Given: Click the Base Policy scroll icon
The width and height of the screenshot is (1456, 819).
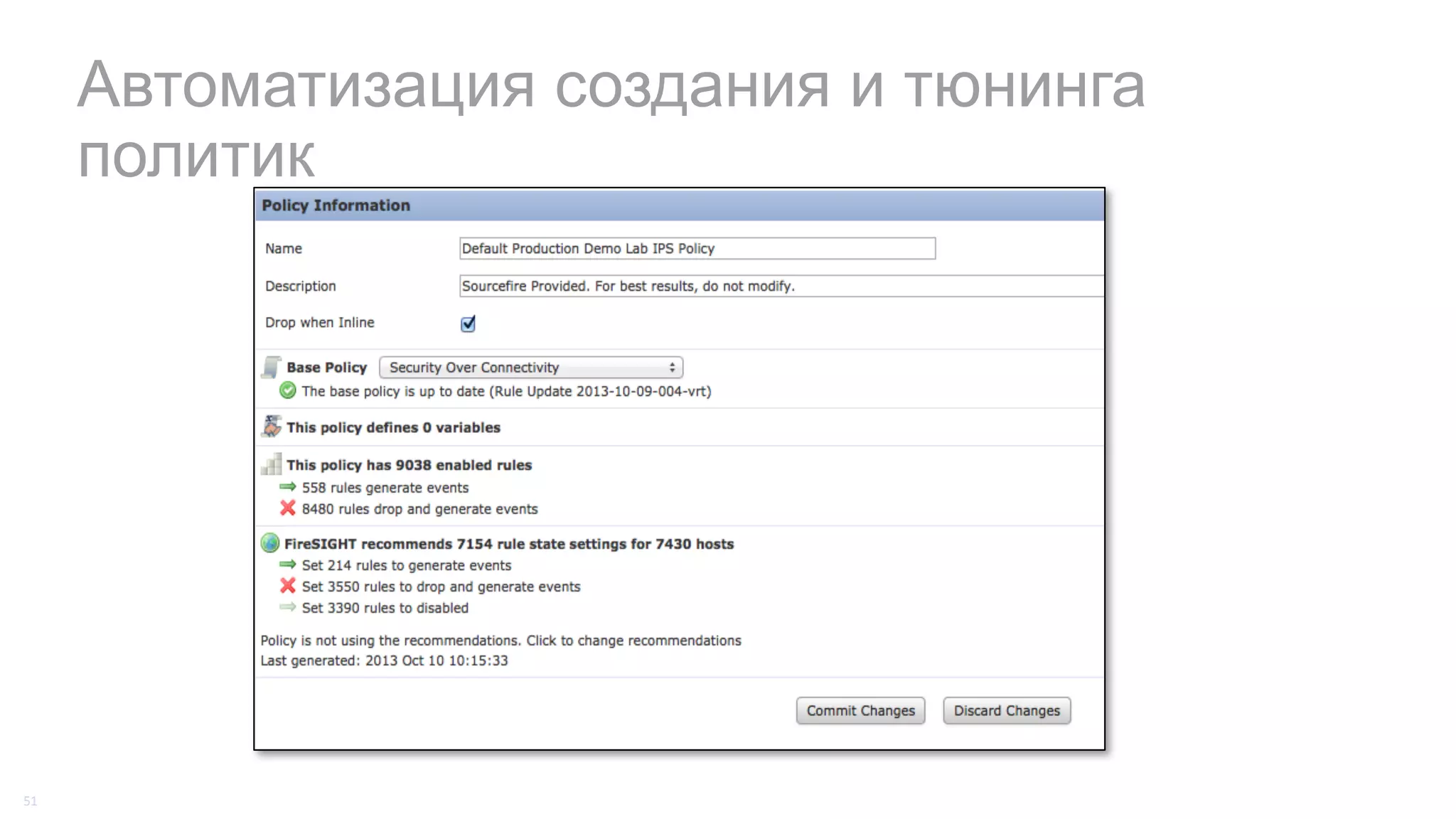Looking at the screenshot, I should (x=272, y=367).
